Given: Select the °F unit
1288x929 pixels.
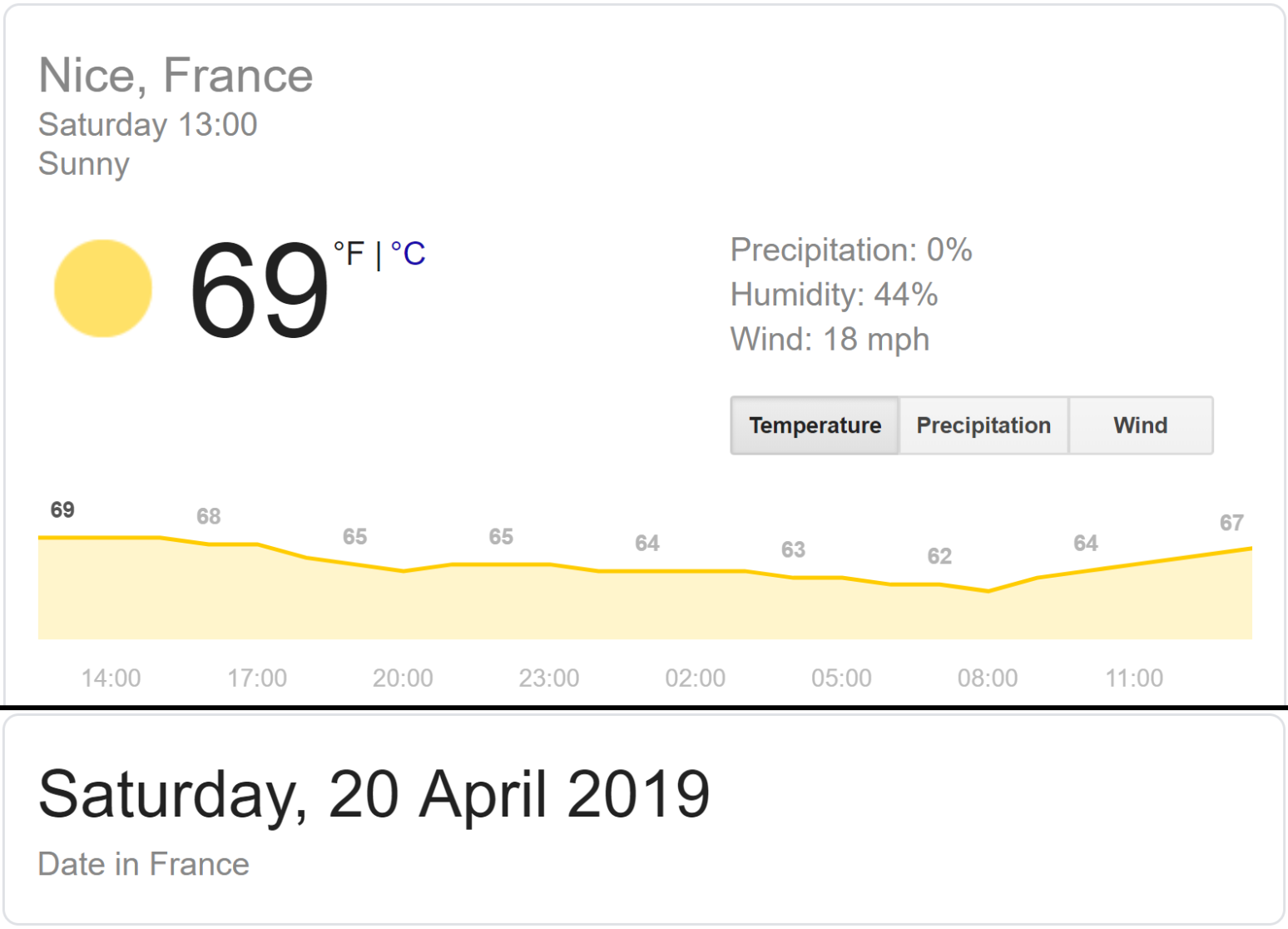Looking at the screenshot, I should (x=349, y=254).
